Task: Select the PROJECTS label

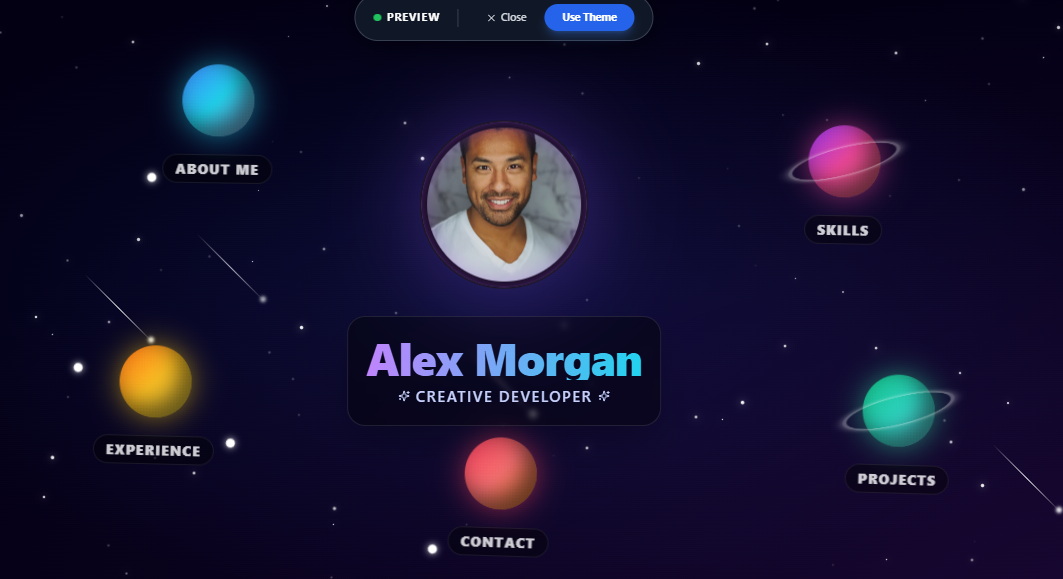Action: tap(896, 479)
